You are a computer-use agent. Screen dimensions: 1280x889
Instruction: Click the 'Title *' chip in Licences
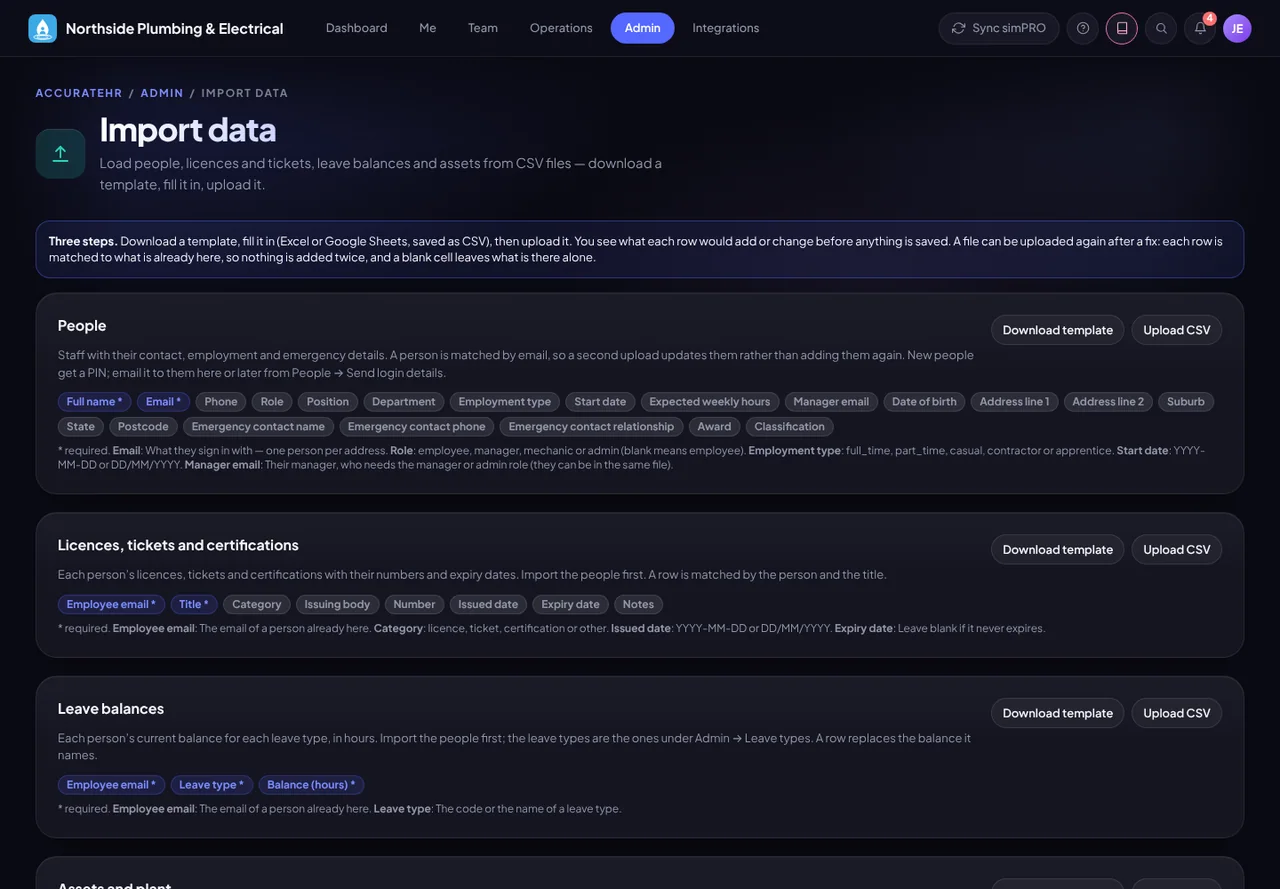[x=194, y=605]
